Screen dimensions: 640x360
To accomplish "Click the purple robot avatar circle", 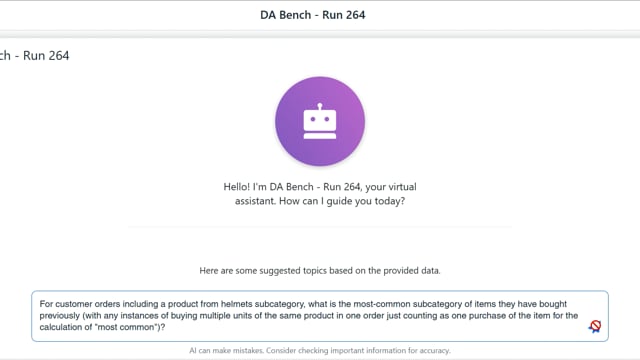I will point(320,121).
